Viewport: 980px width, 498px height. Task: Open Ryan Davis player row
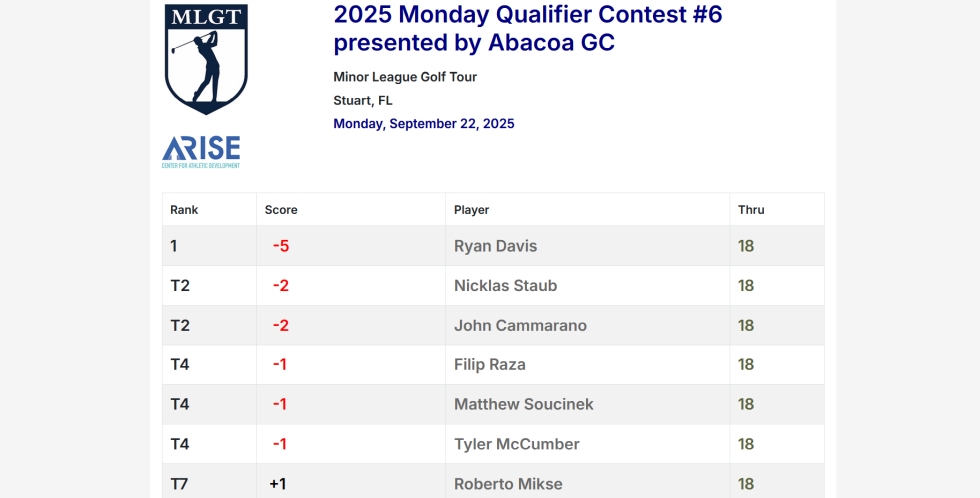click(x=495, y=246)
